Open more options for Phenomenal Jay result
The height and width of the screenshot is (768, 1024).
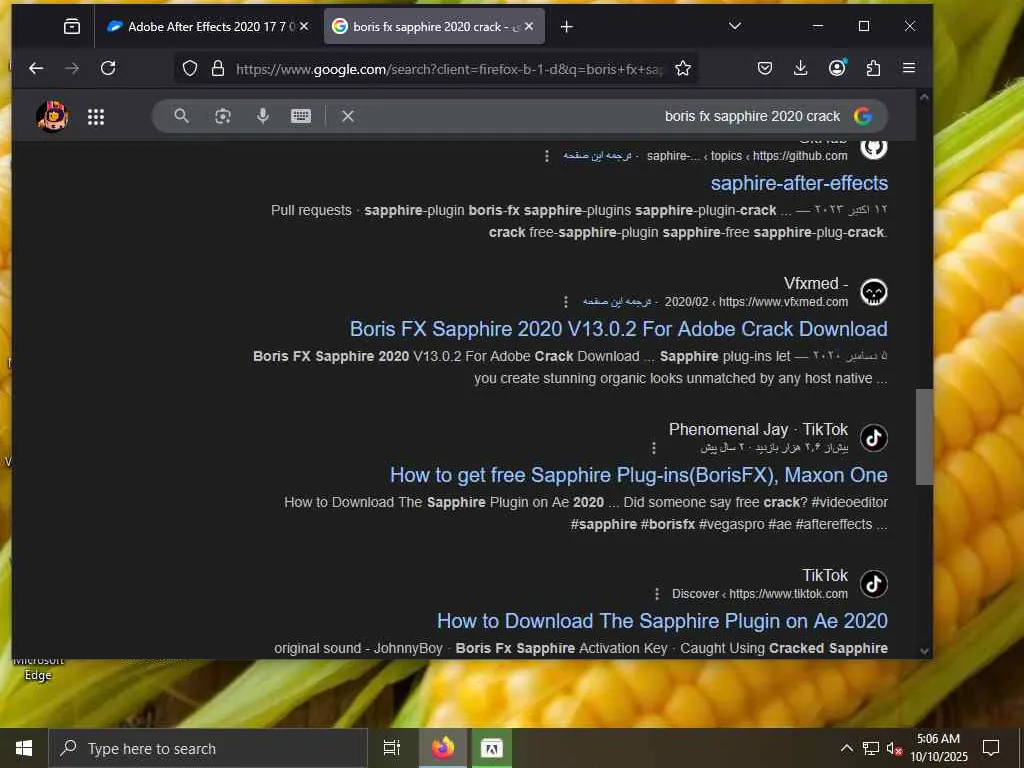point(654,448)
